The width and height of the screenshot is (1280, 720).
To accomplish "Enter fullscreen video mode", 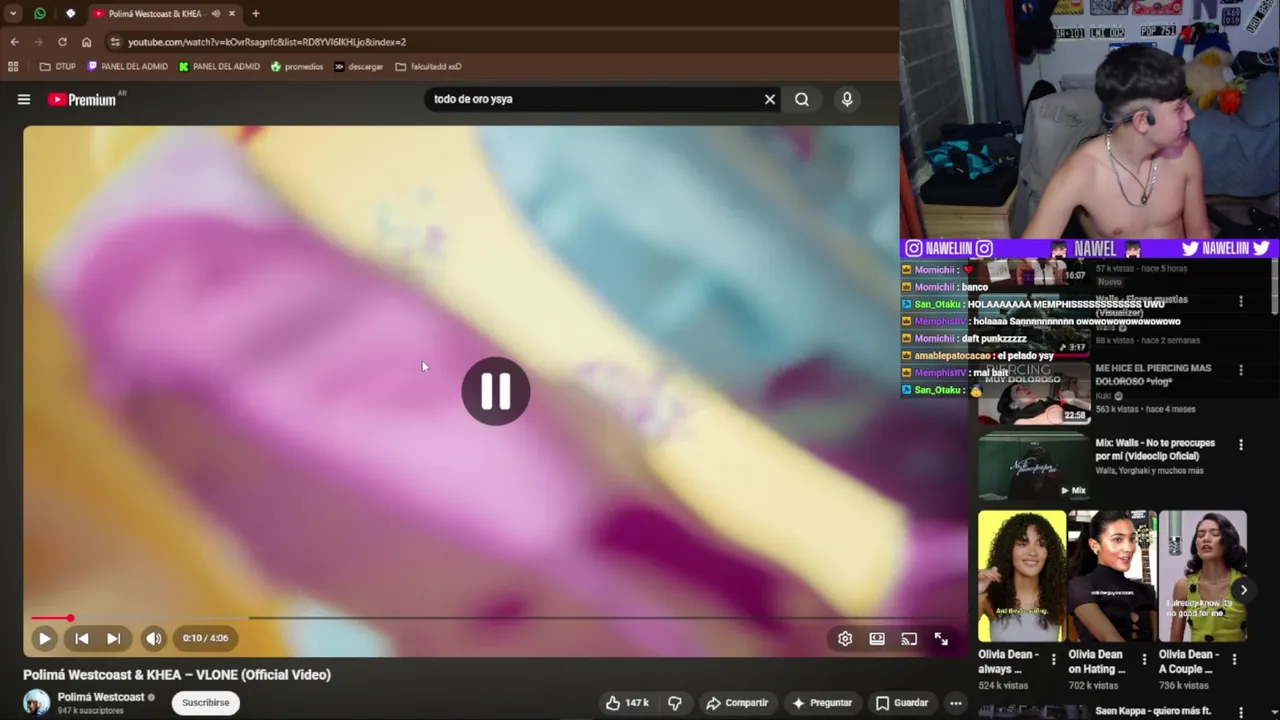I will tap(941, 638).
